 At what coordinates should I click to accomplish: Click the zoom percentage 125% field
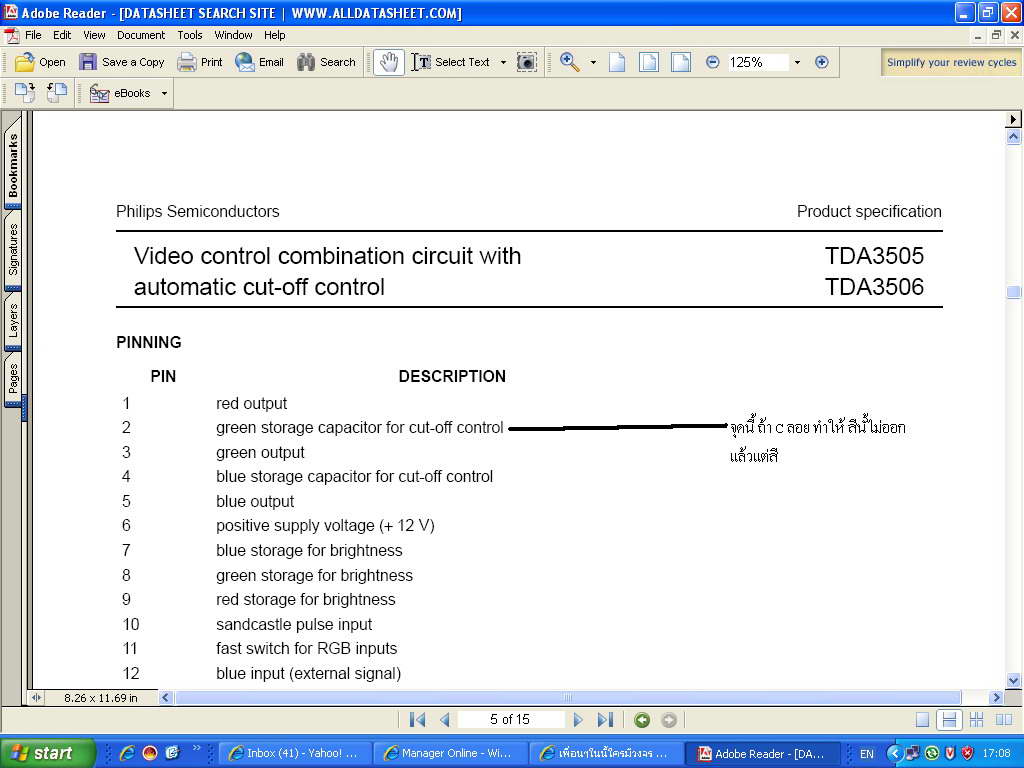pyautogui.click(x=757, y=62)
